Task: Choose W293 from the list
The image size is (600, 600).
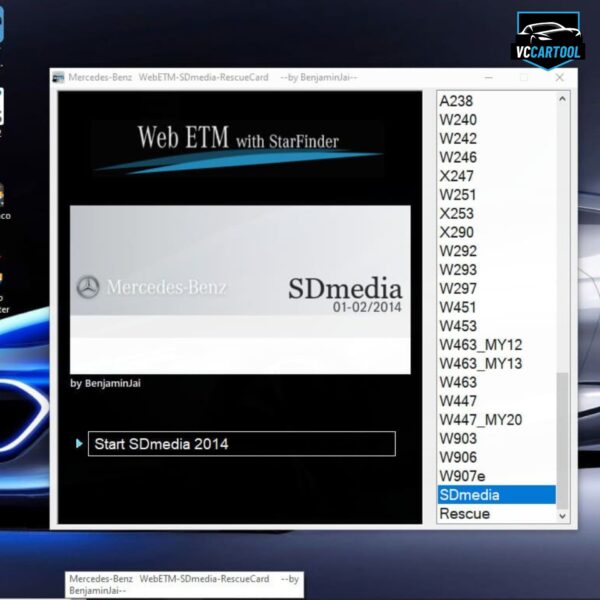Action: (496, 270)
